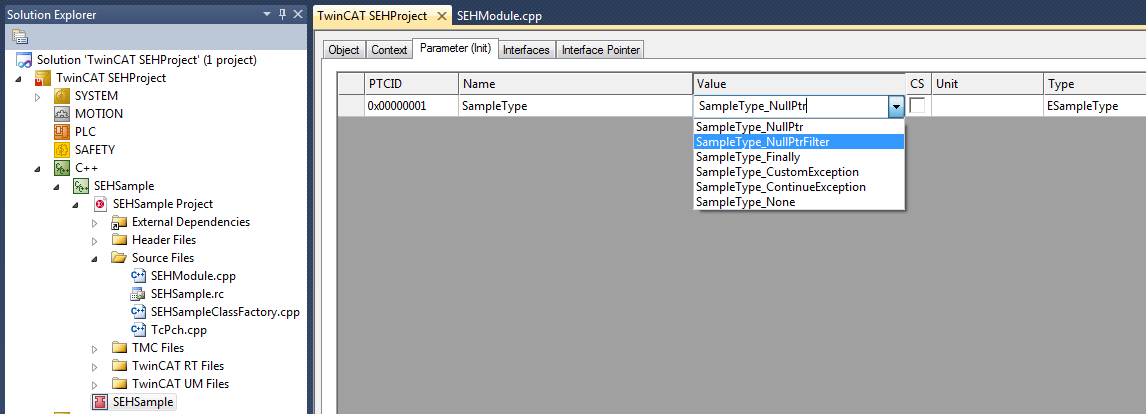
Task: Expand the TMC Files folder
Action: coord(94,348)
